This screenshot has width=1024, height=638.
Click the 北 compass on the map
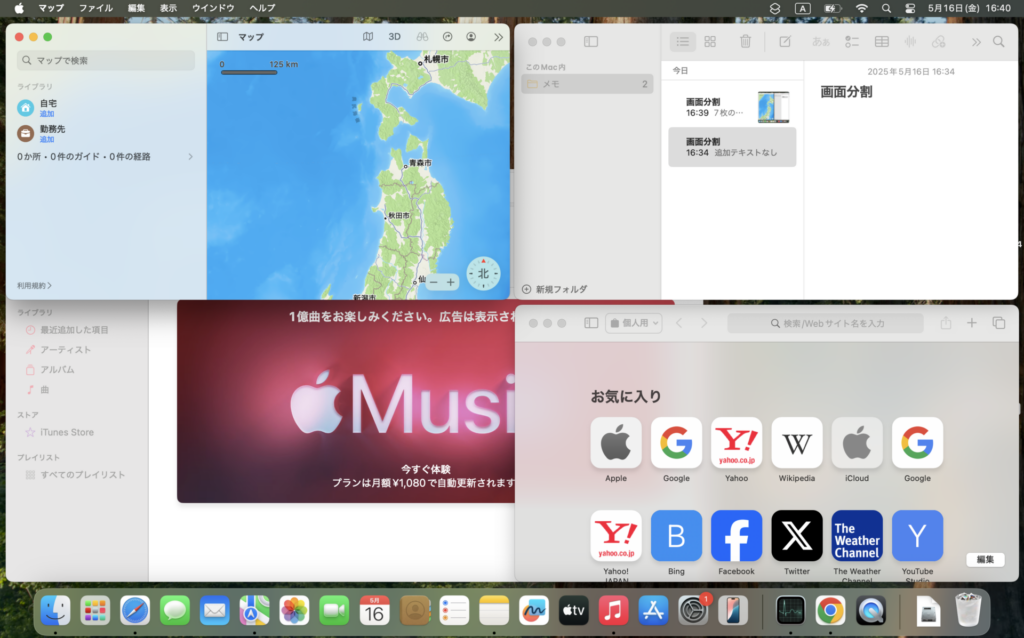(483, 273)
